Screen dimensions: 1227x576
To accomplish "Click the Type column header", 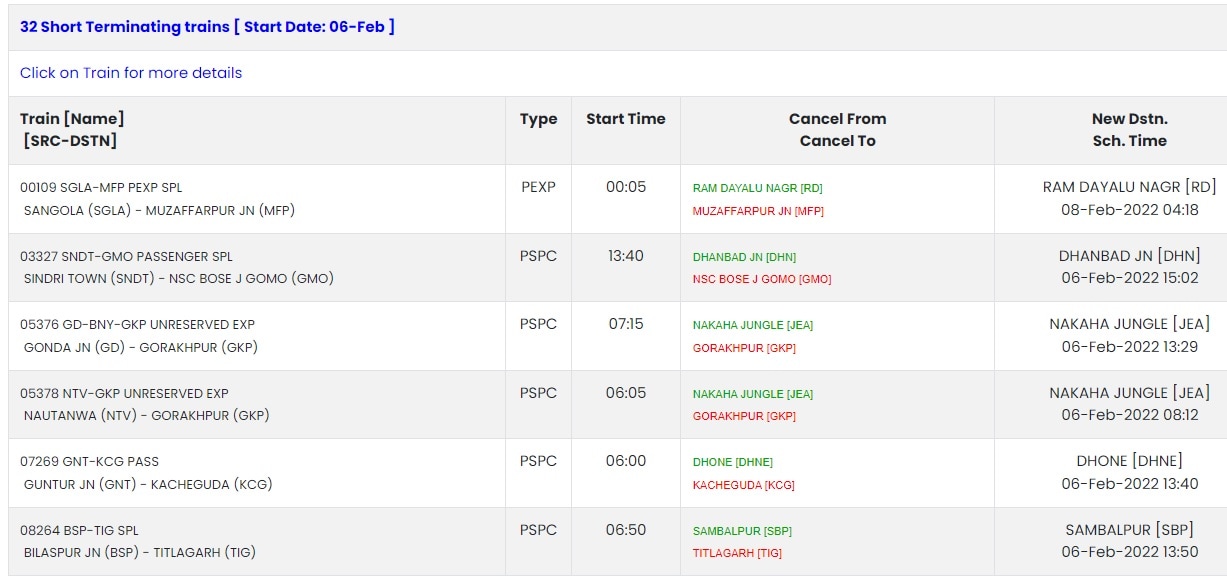I will click(537, 118).
